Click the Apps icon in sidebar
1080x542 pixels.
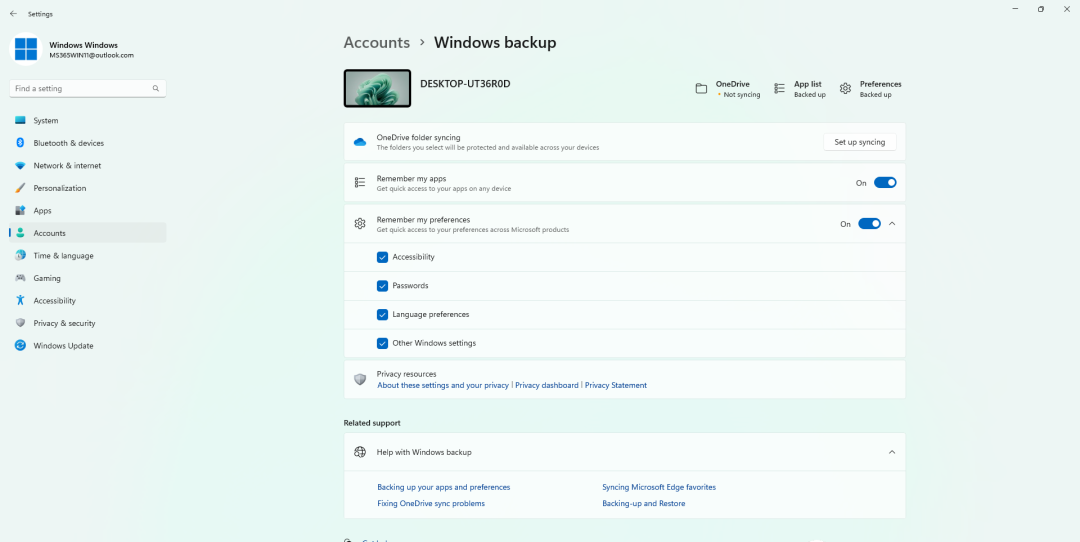click(20, 211)
